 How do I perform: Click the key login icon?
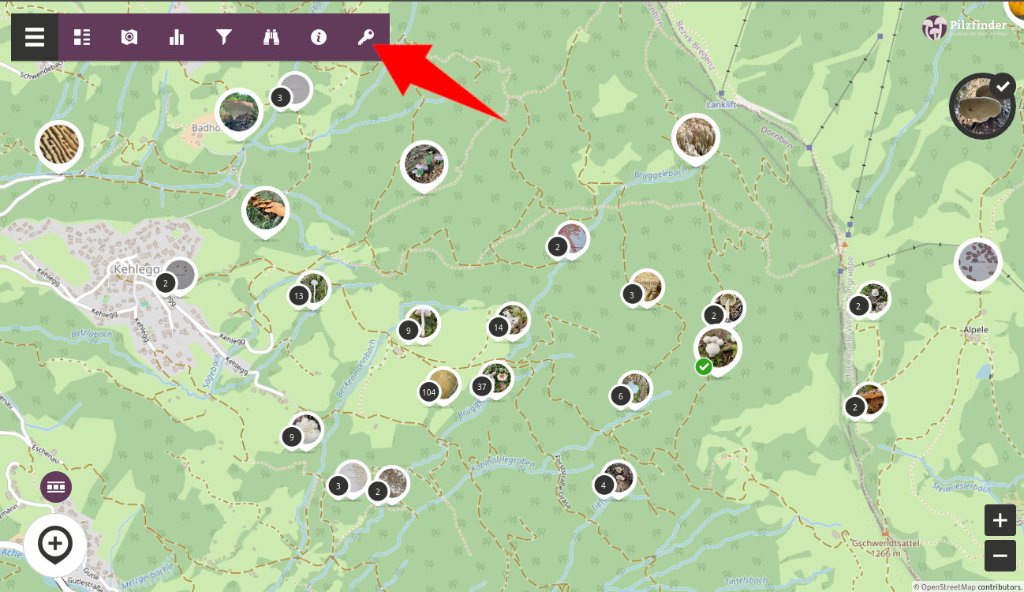point(366,37)
